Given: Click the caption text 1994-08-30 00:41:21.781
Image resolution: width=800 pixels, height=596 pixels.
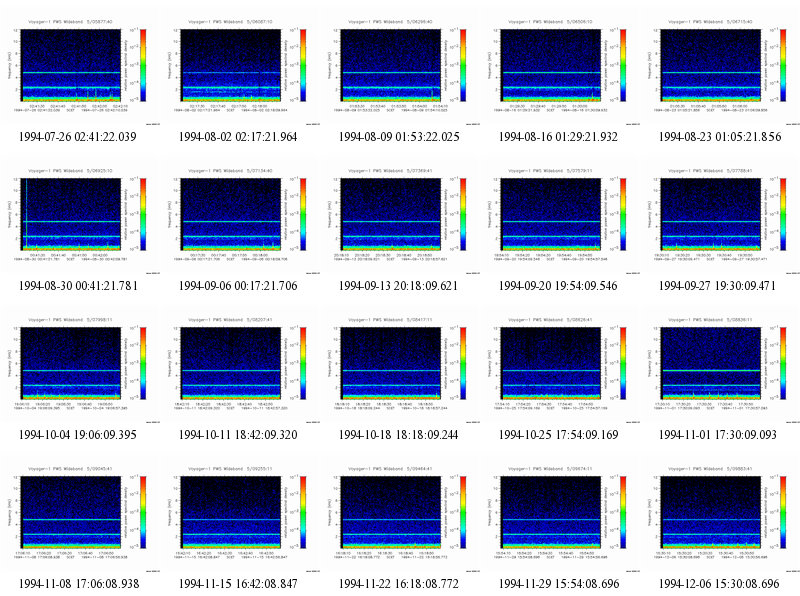Looking at the screenshot, I should (x=78, y=286).
